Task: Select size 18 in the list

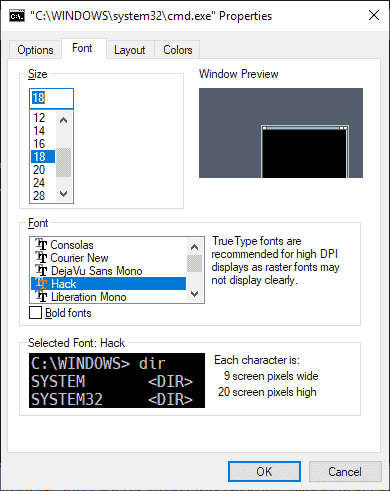Action: pyautogui.click(x=43, y=157)
